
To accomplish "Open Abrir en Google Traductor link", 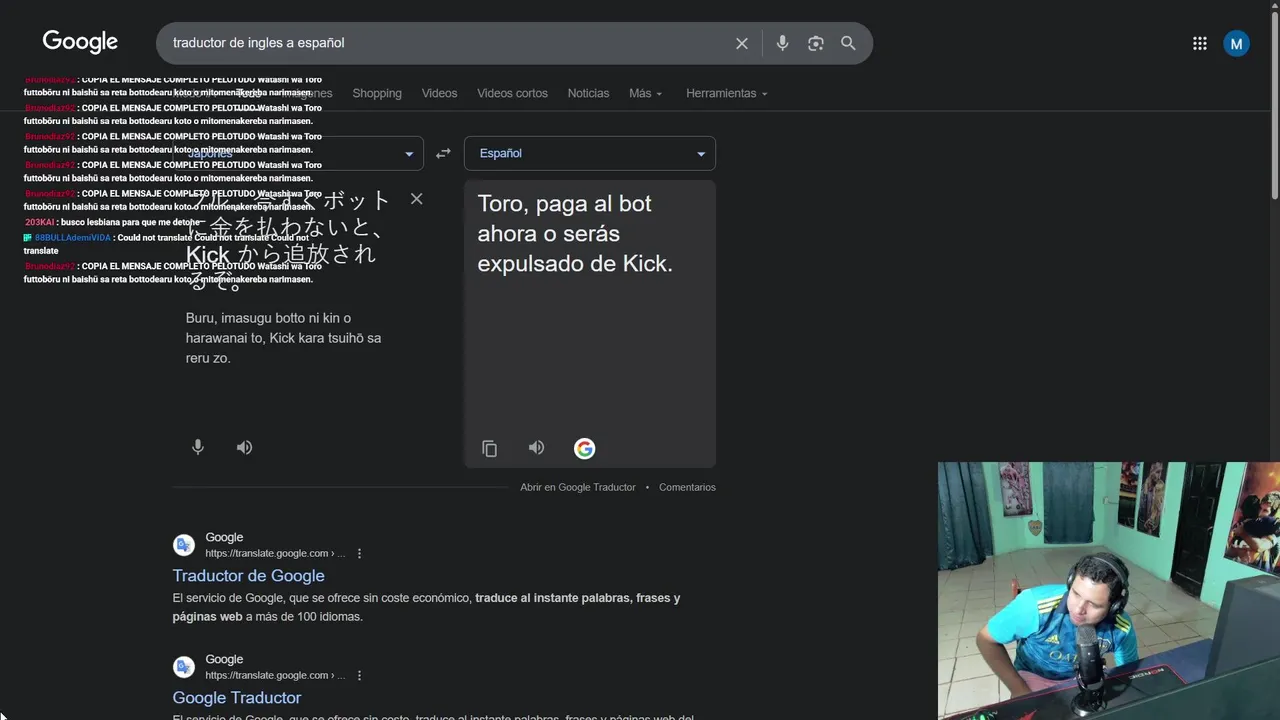I will point(578,487).
